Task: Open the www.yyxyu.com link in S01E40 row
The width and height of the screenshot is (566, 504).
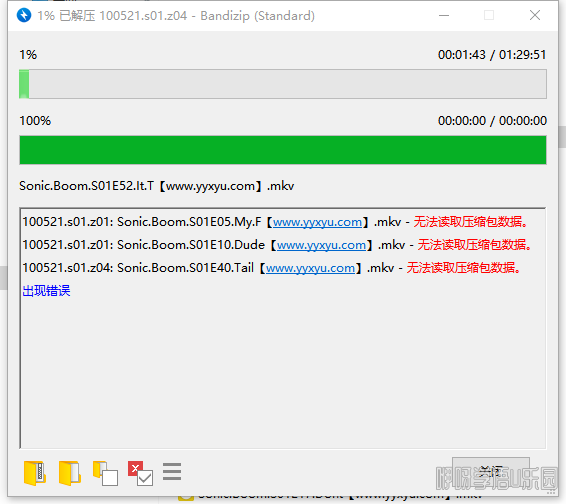Action: point(310,268)
